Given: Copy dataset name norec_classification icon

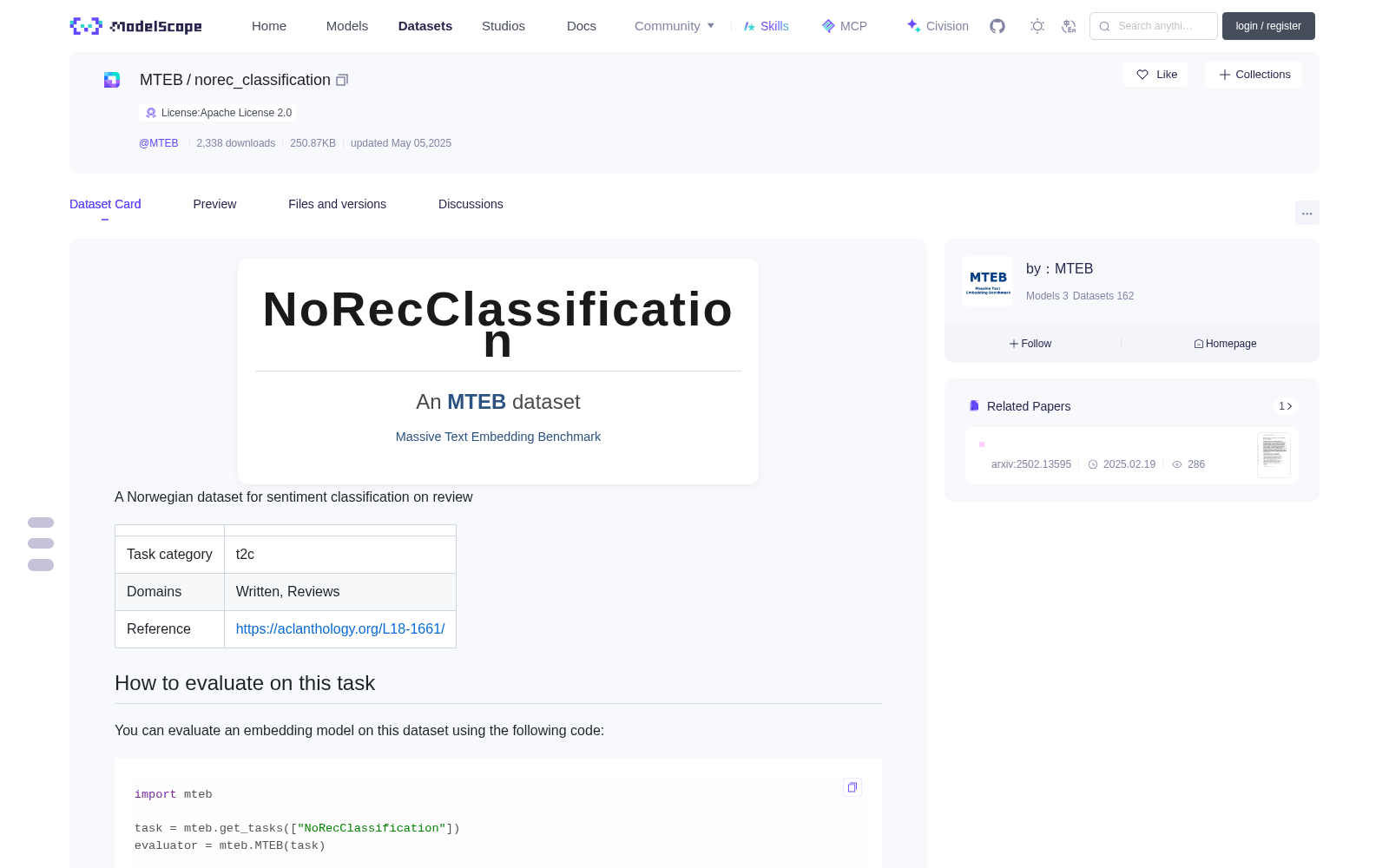Looking at the screenshot, I should click(342, 80).
